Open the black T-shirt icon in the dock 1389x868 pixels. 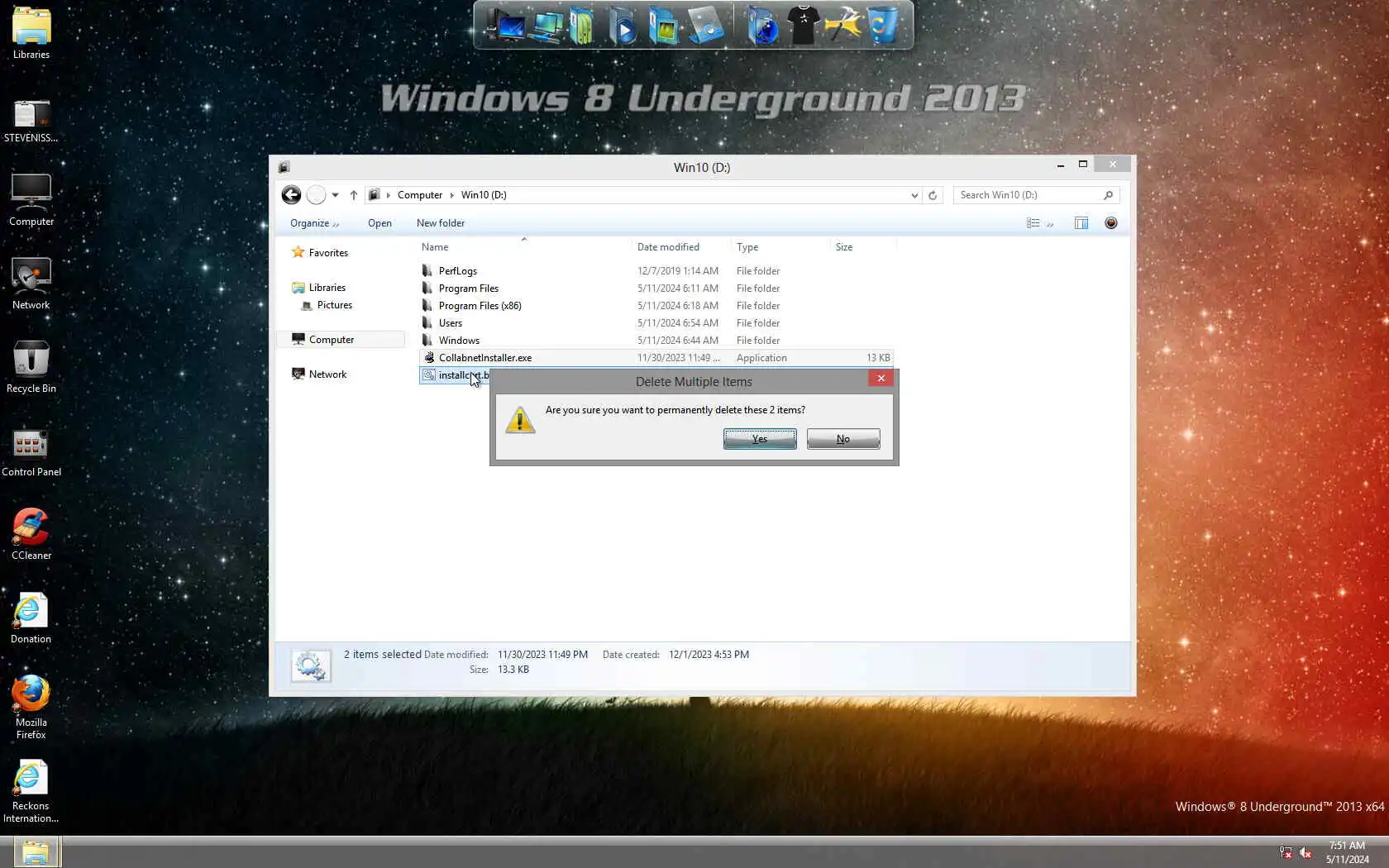pyautogui.click(x=803, y=25)
